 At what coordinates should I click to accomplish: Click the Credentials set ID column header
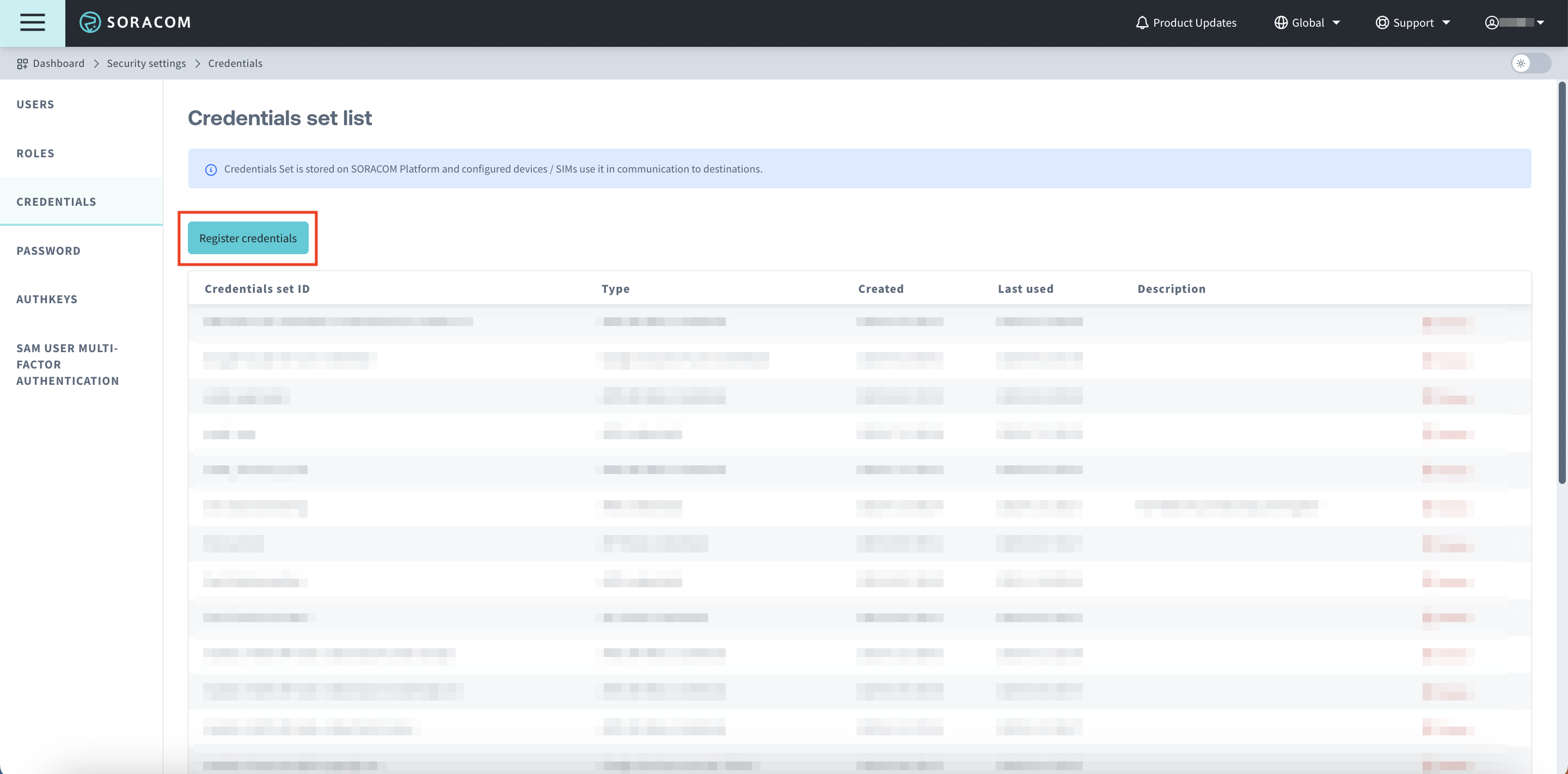click(x=257, y=288)
